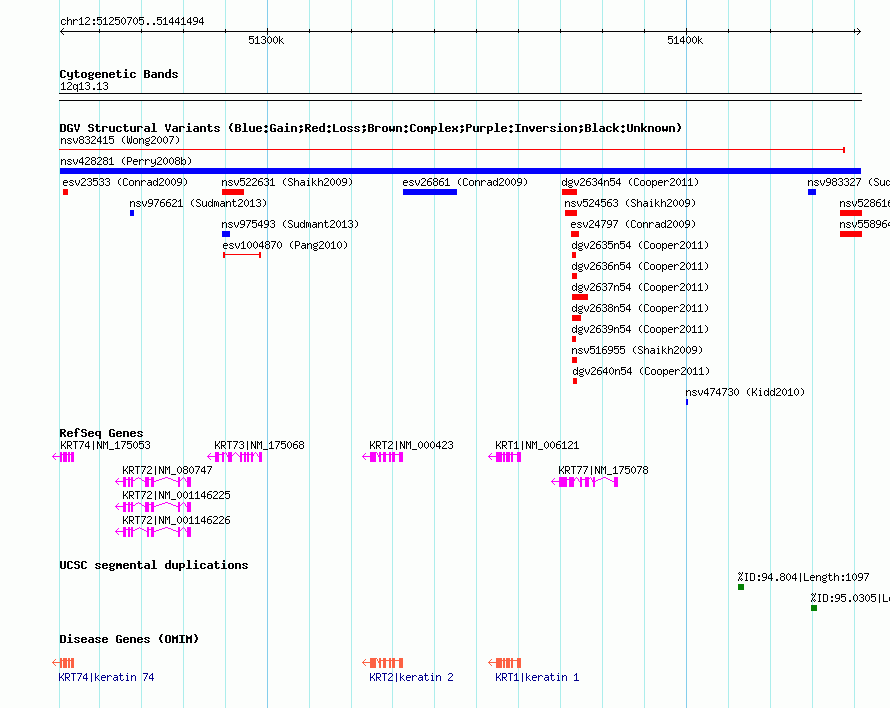
Task: Click DGV Structural Variants track title
Action: 371,128
